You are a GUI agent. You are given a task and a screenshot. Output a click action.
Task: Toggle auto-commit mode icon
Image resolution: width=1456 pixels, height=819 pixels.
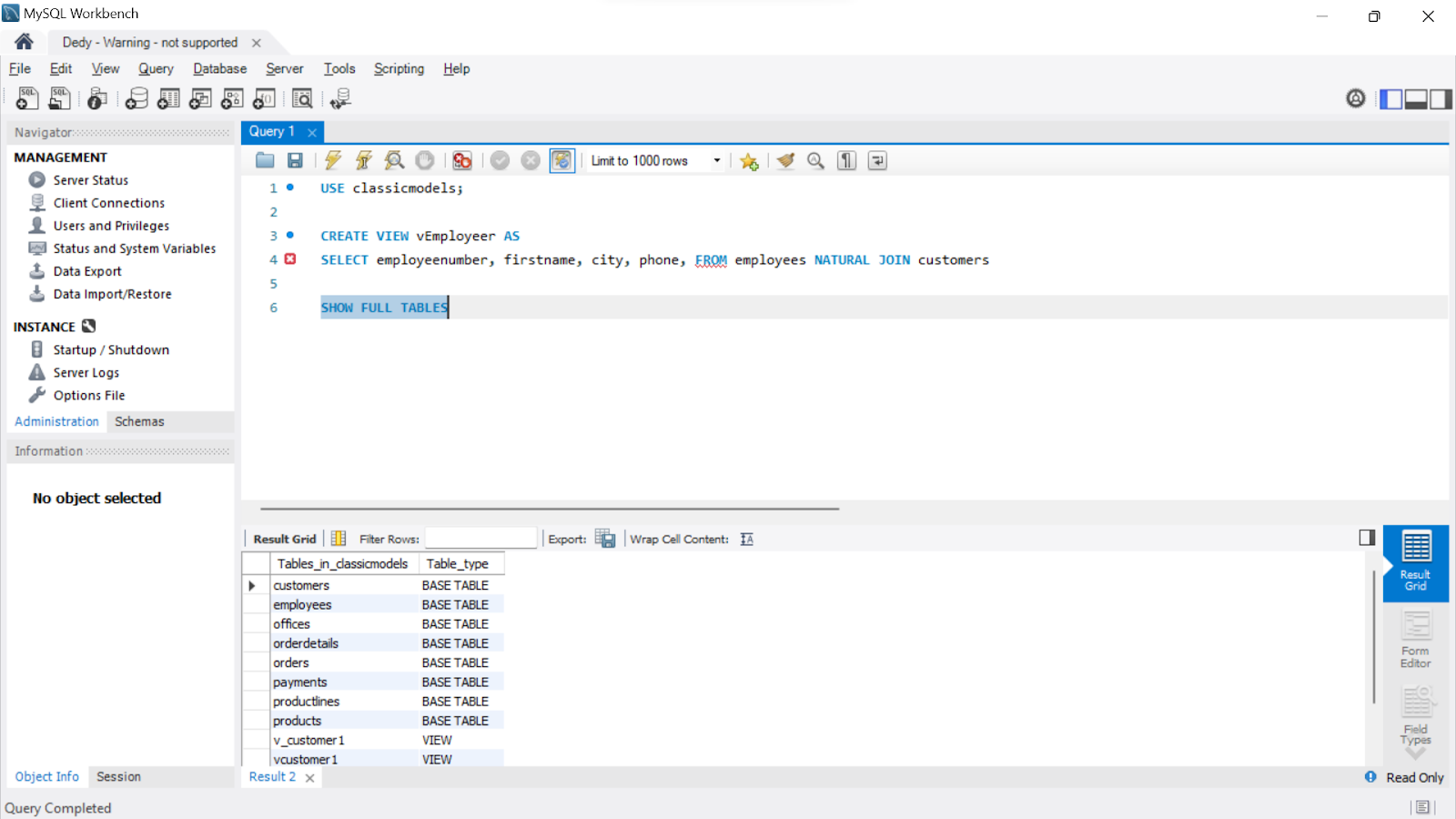click(x=561, y=160)
